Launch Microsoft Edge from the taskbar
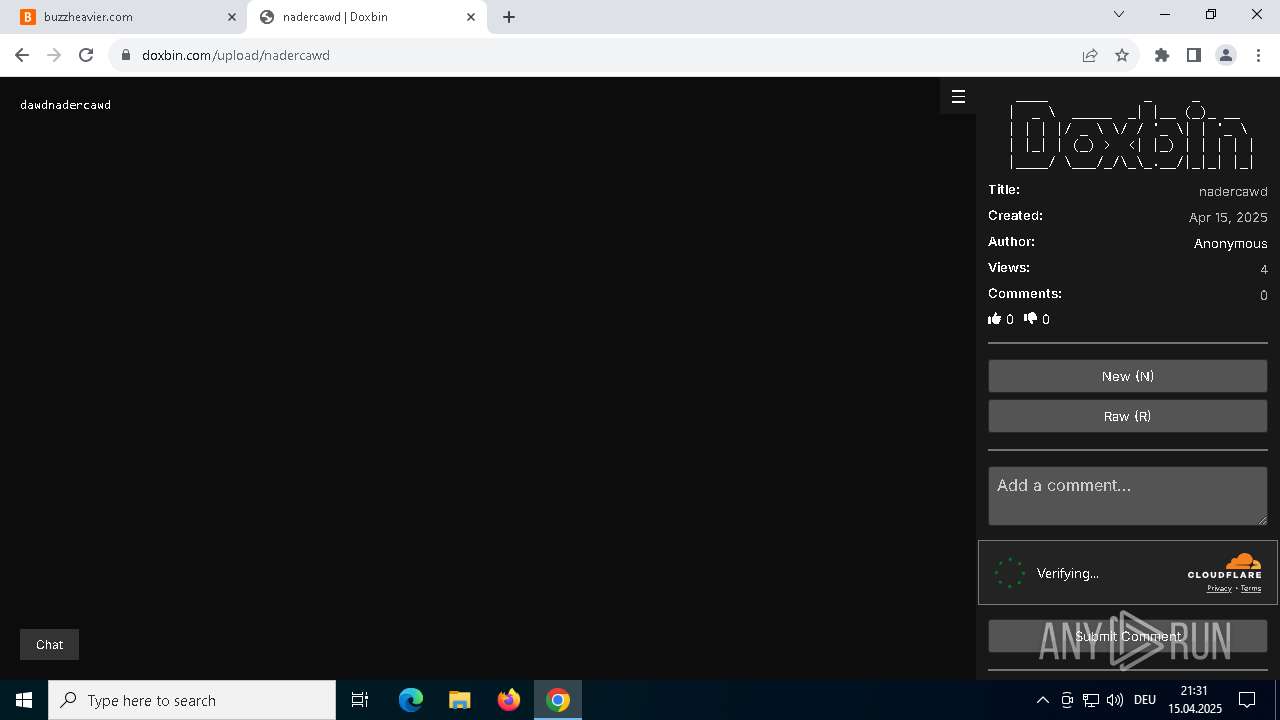This screenshot has height=720, width=1280. (x=411, y=700)
